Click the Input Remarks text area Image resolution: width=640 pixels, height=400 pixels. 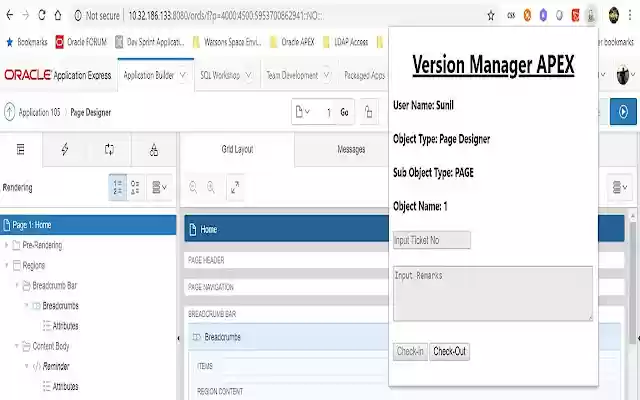tap(493, 293)
